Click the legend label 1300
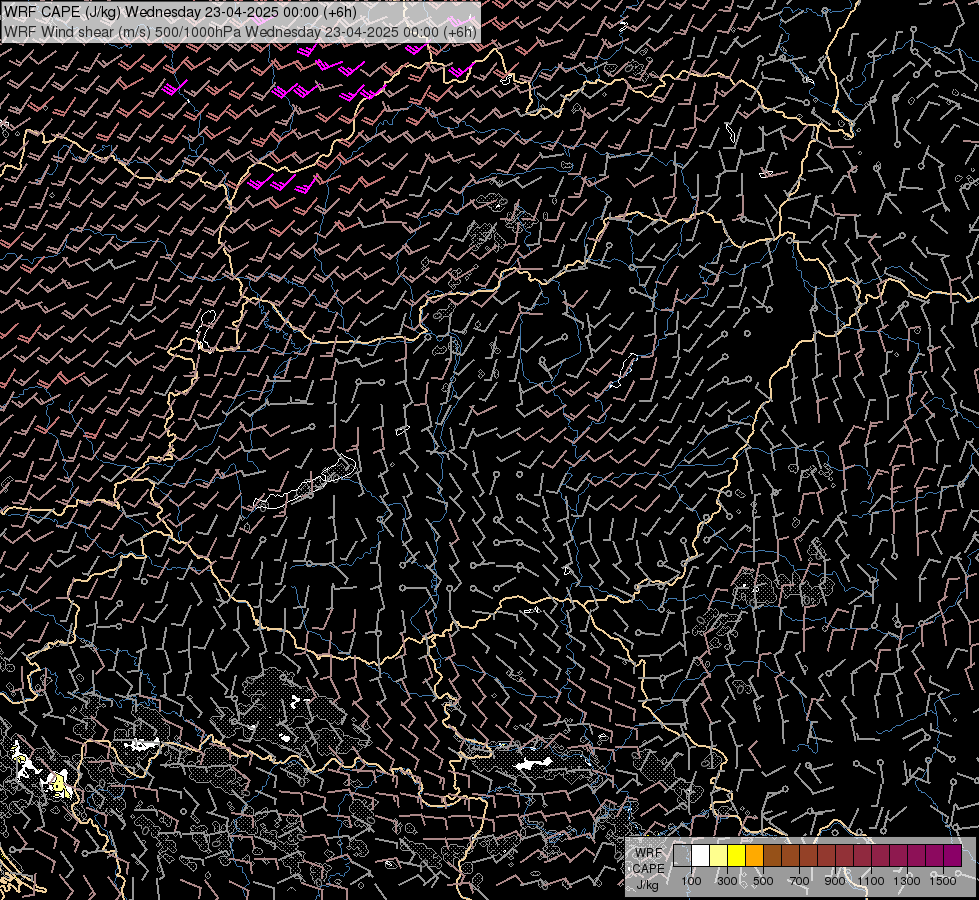The height and width of the screenshot is (900, 979). (907, 881)
